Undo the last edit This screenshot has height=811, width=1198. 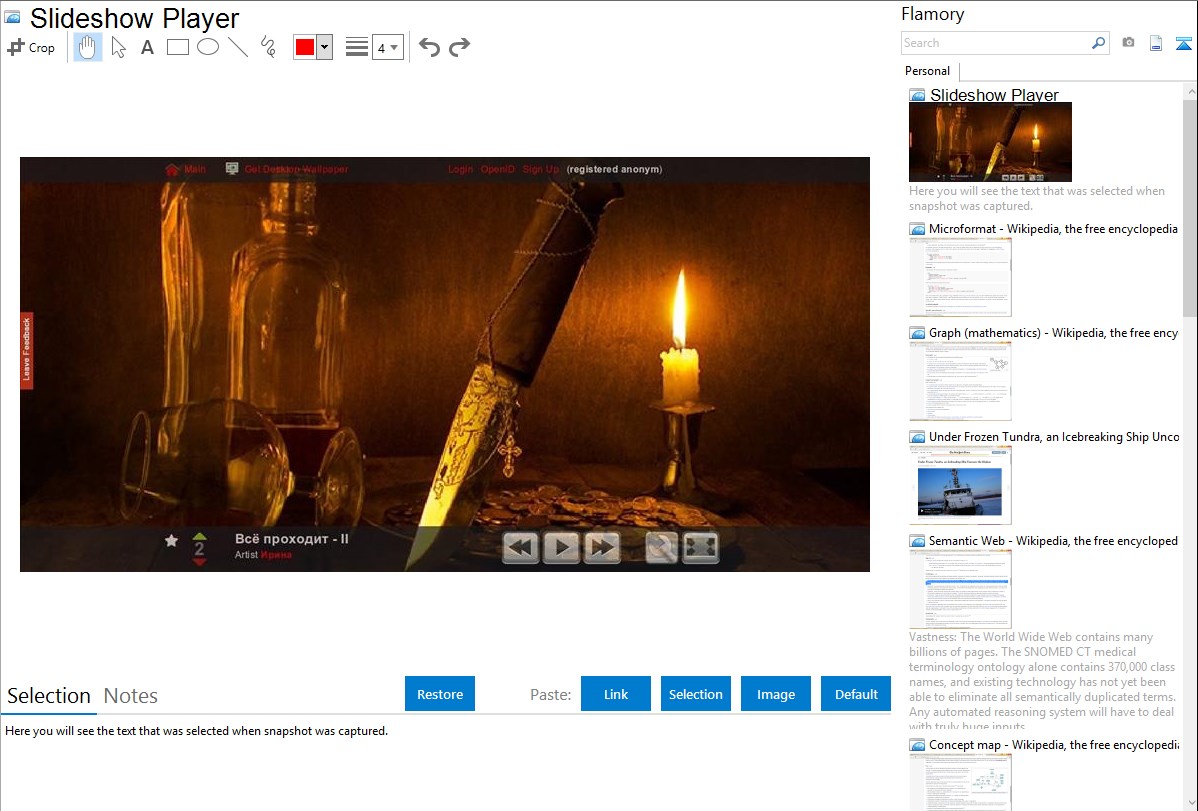tap(429, 47)
